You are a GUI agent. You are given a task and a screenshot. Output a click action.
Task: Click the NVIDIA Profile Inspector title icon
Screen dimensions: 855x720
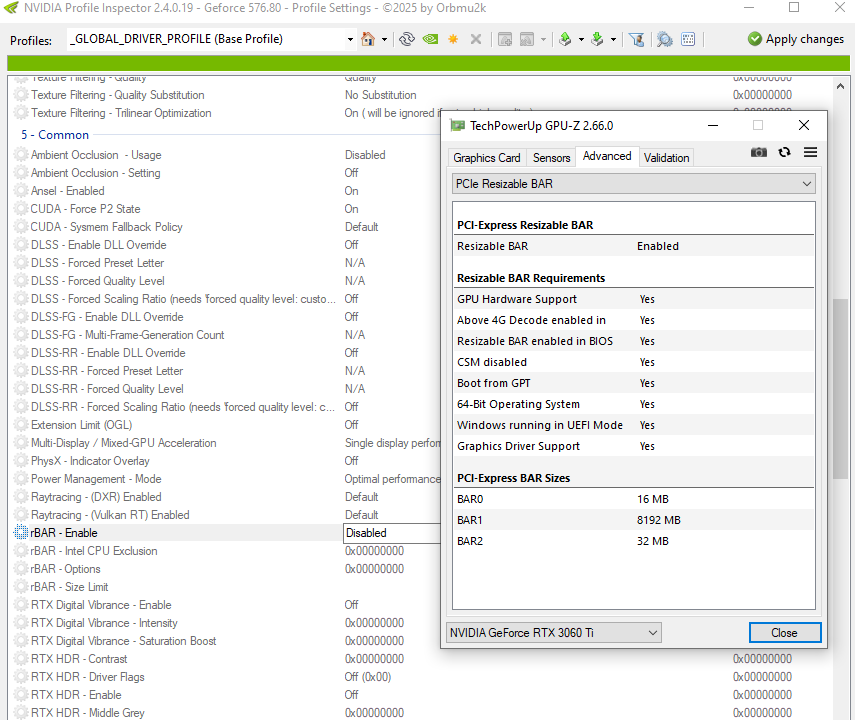point(11,8)
